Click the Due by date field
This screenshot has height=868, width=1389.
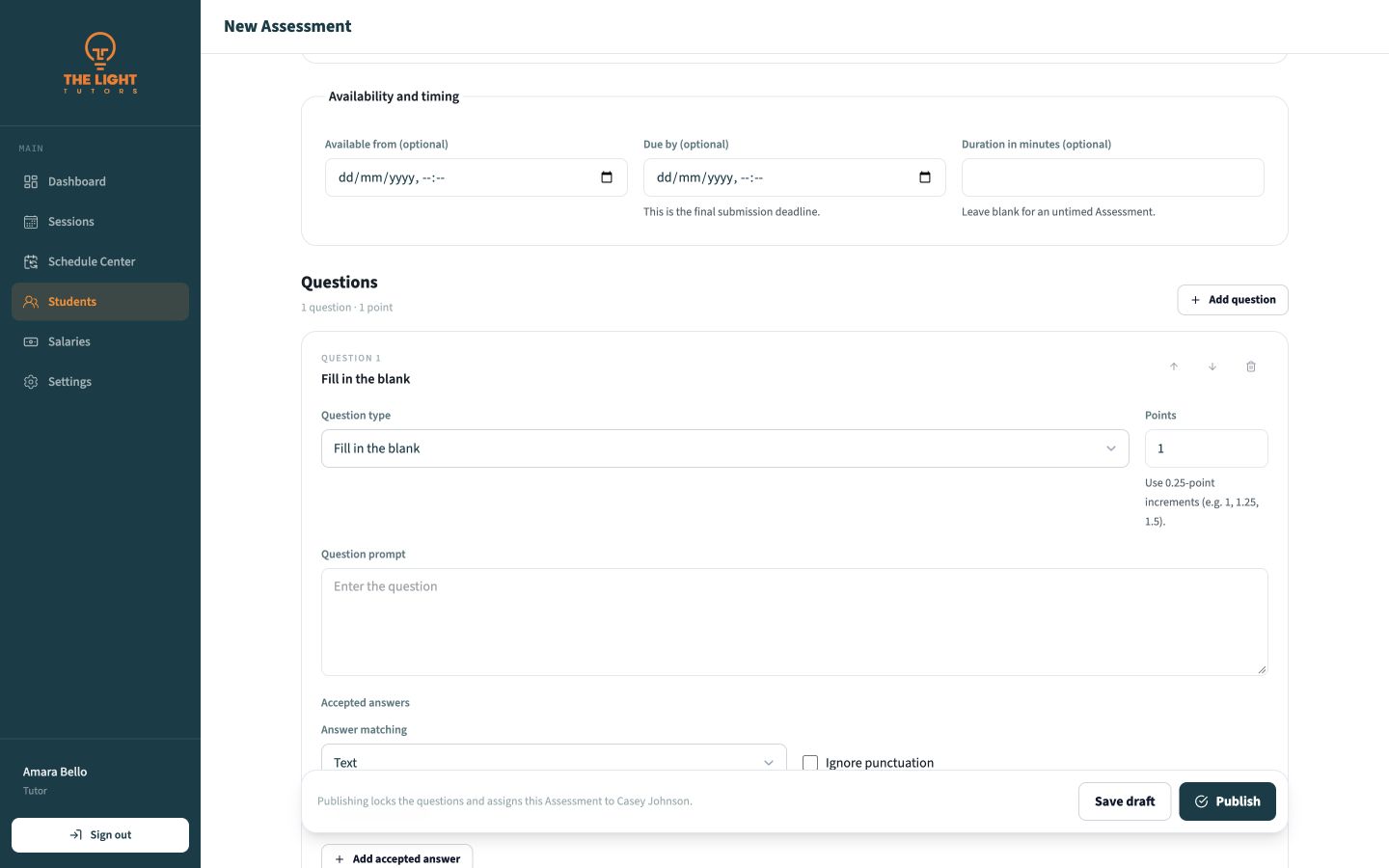pos(794,177)
